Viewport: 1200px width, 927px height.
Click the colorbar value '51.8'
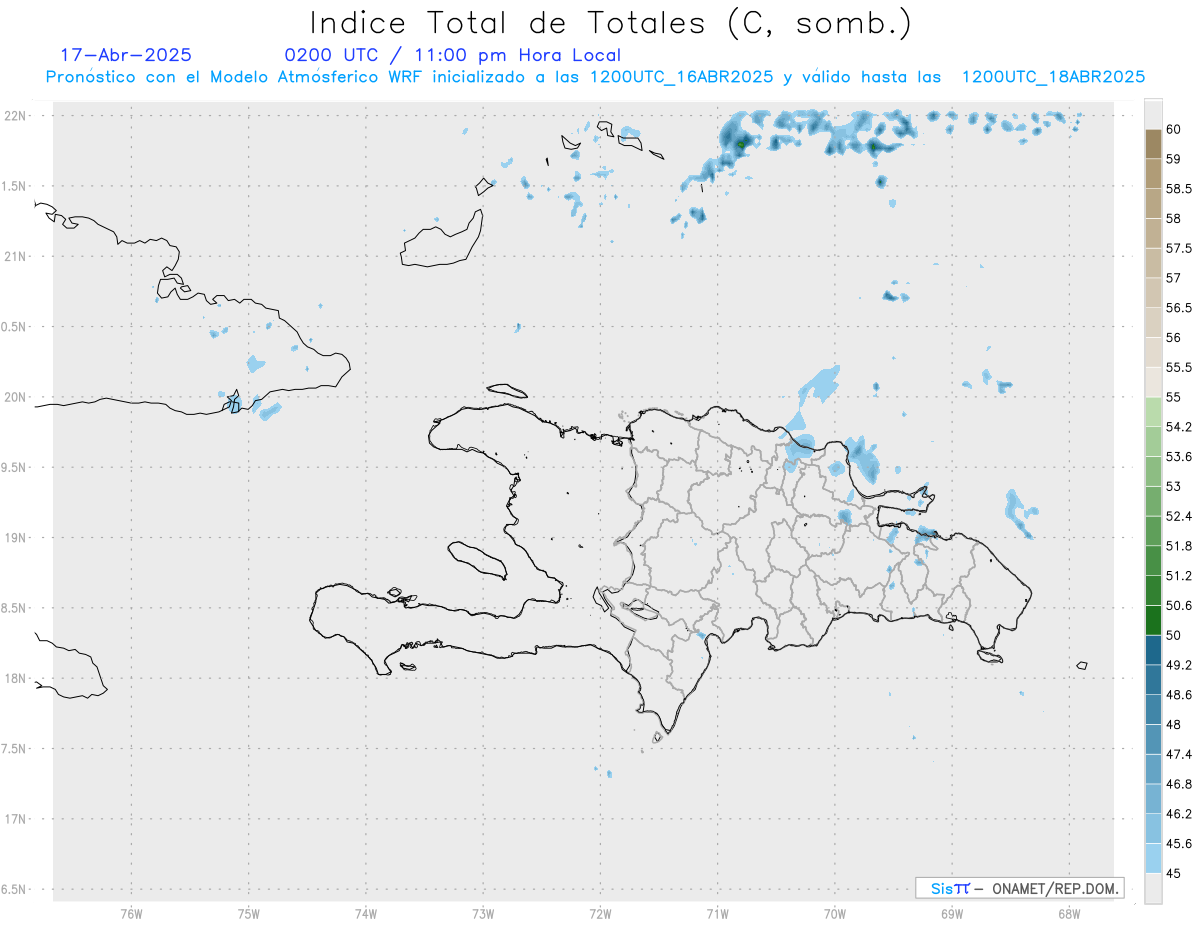[x=1179, y=546]
